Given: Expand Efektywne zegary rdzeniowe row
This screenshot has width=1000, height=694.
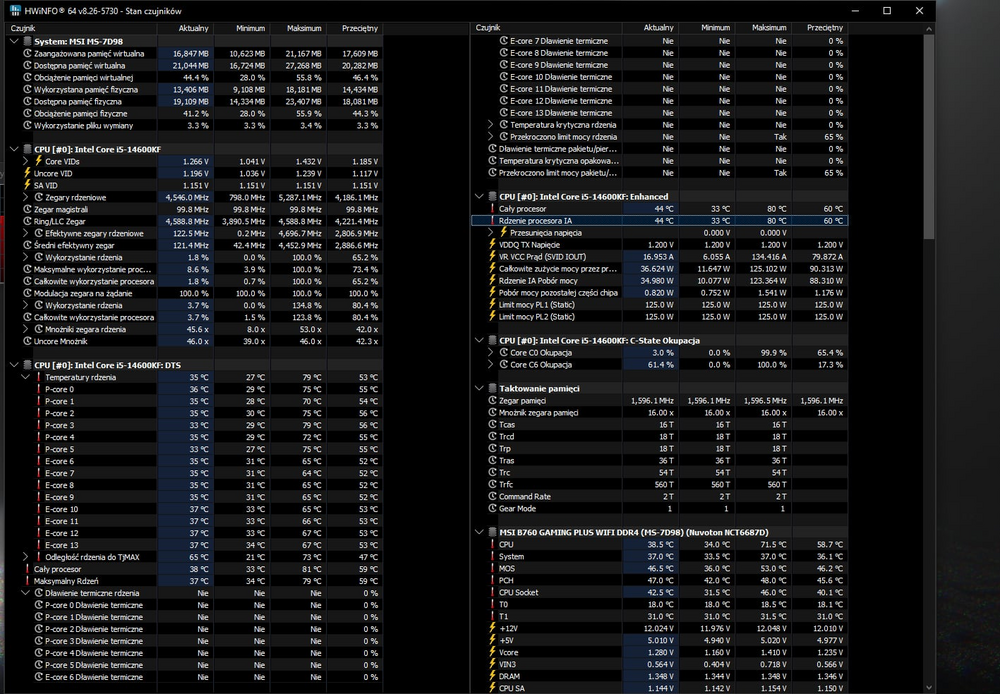Looking at the screenshot, I should 26,233.
